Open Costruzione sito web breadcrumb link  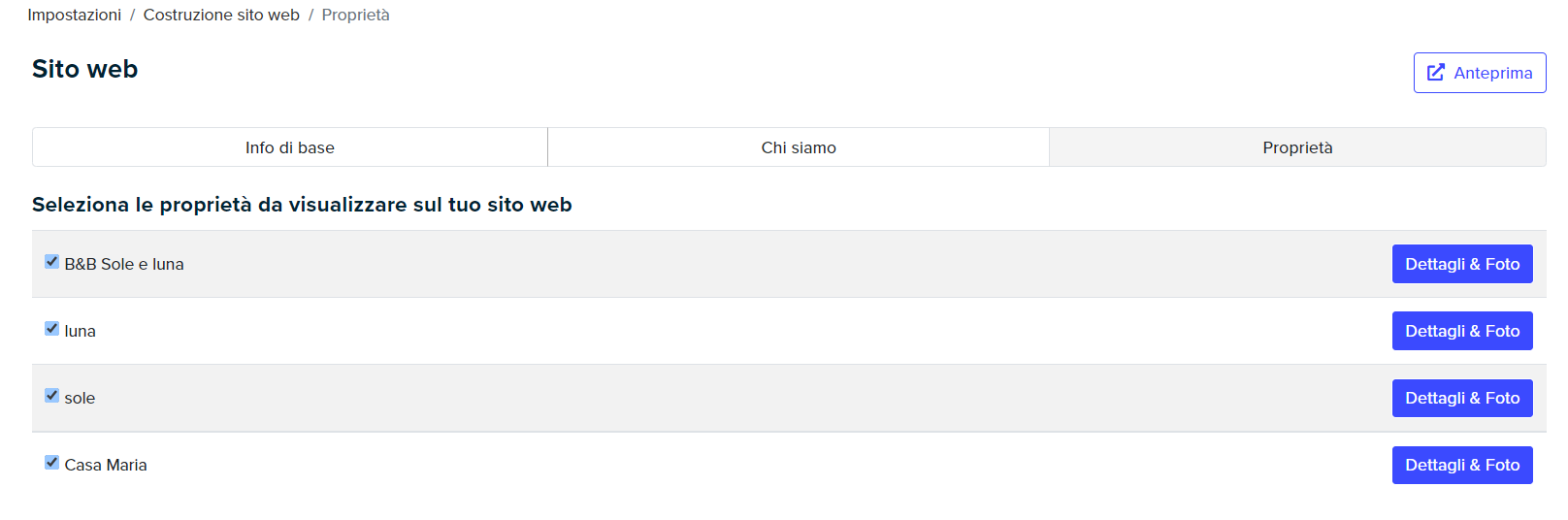point(221,15)
